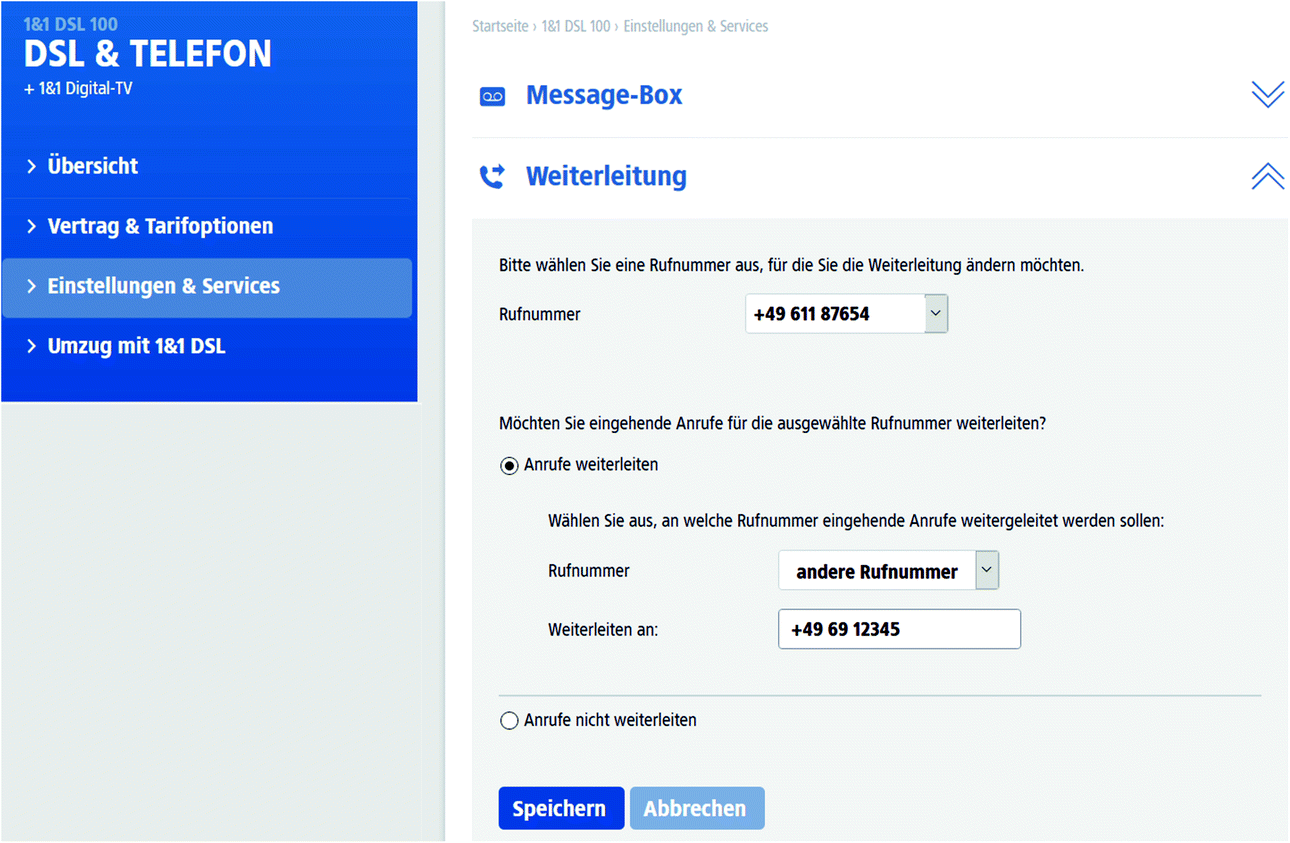Open the +49 611 87654 Rufnummer dropdown
The image size is (1290, 843).
click(x=846, y=314)
